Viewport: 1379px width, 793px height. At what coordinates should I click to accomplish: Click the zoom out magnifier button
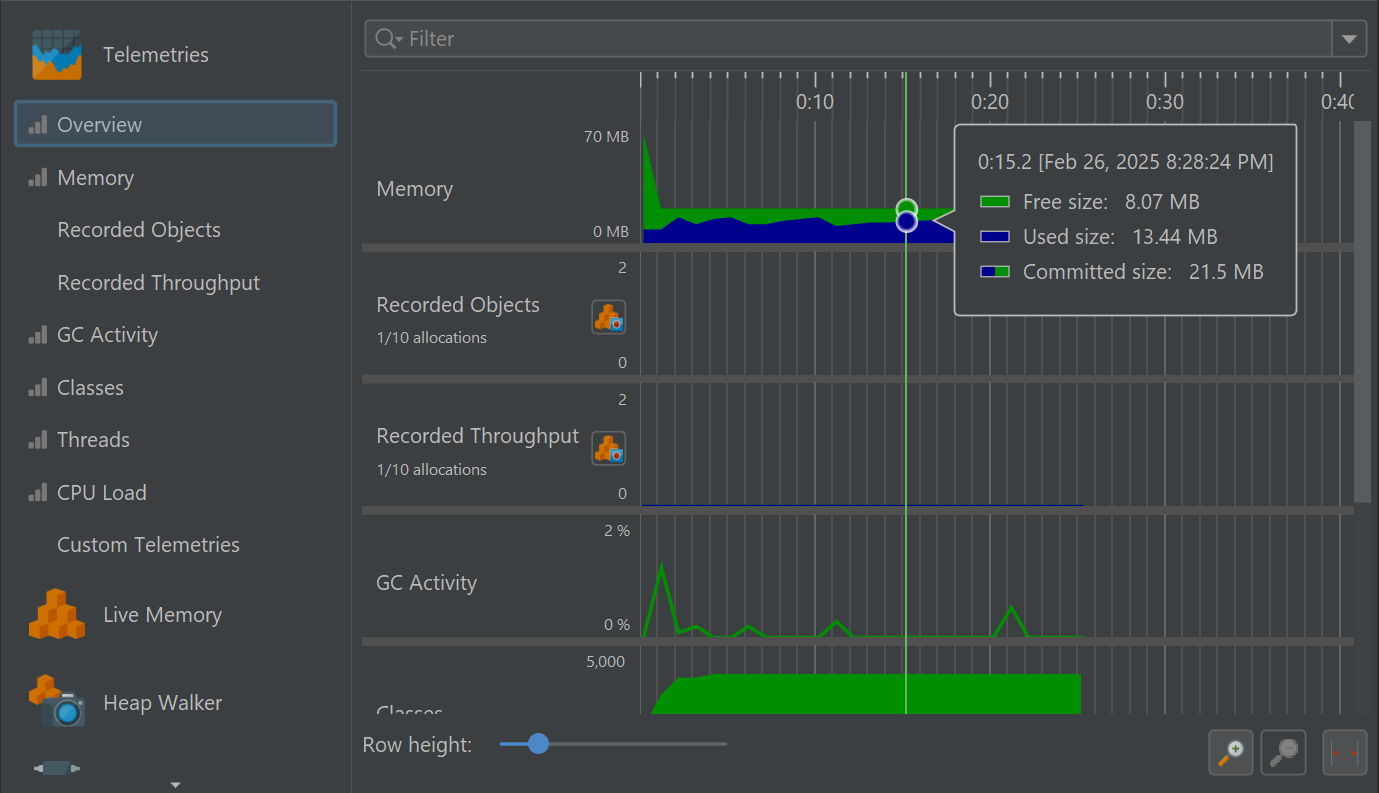(1284, 752)
